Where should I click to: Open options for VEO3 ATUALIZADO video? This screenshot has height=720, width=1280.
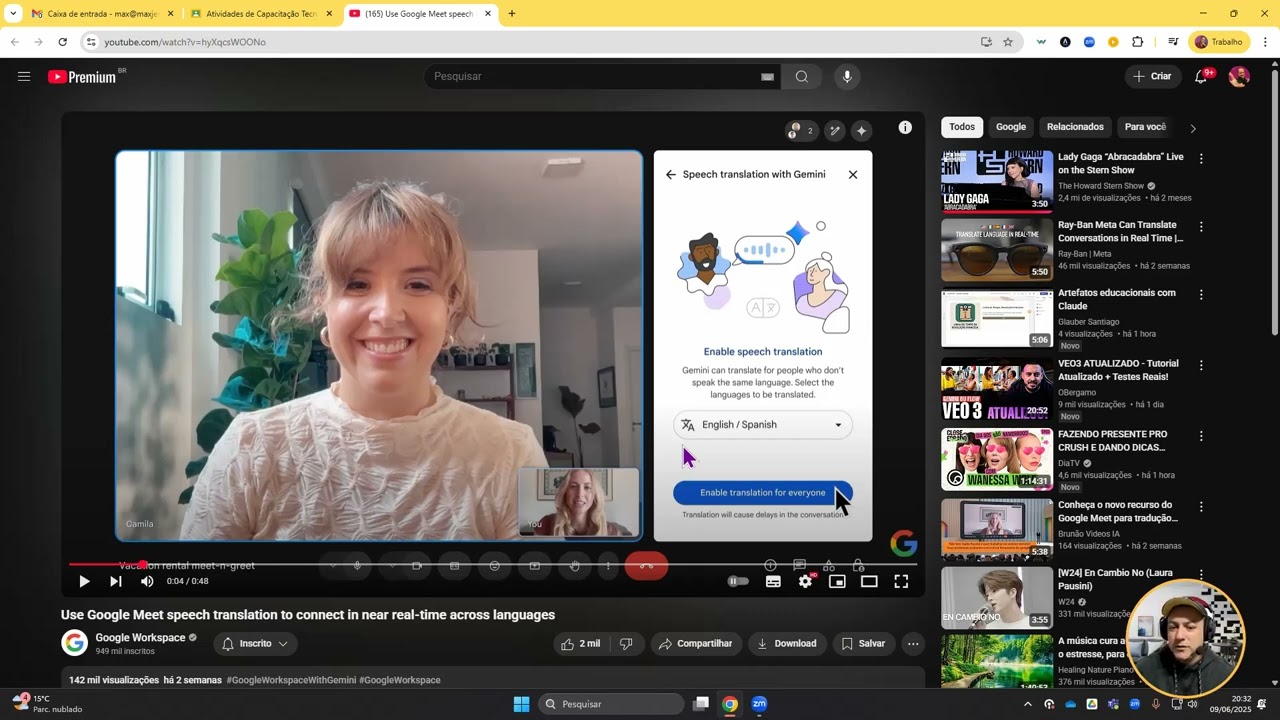[x=1201, y=365]
